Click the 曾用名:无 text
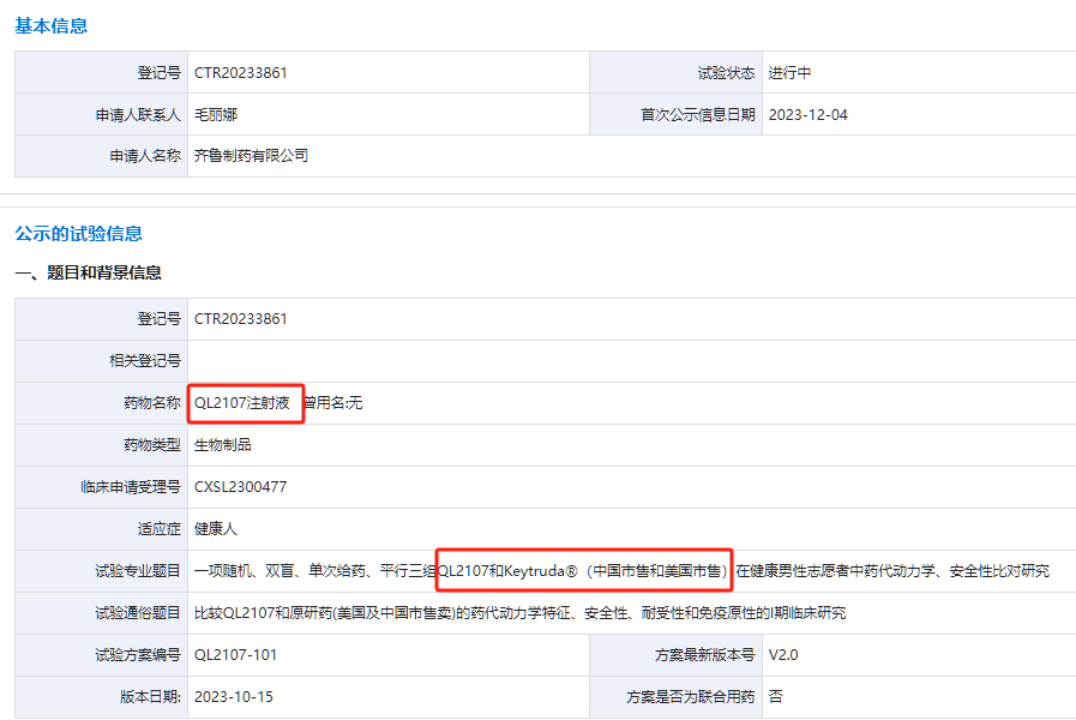This screenshot has height=720, width=1076. click(334, 404)
